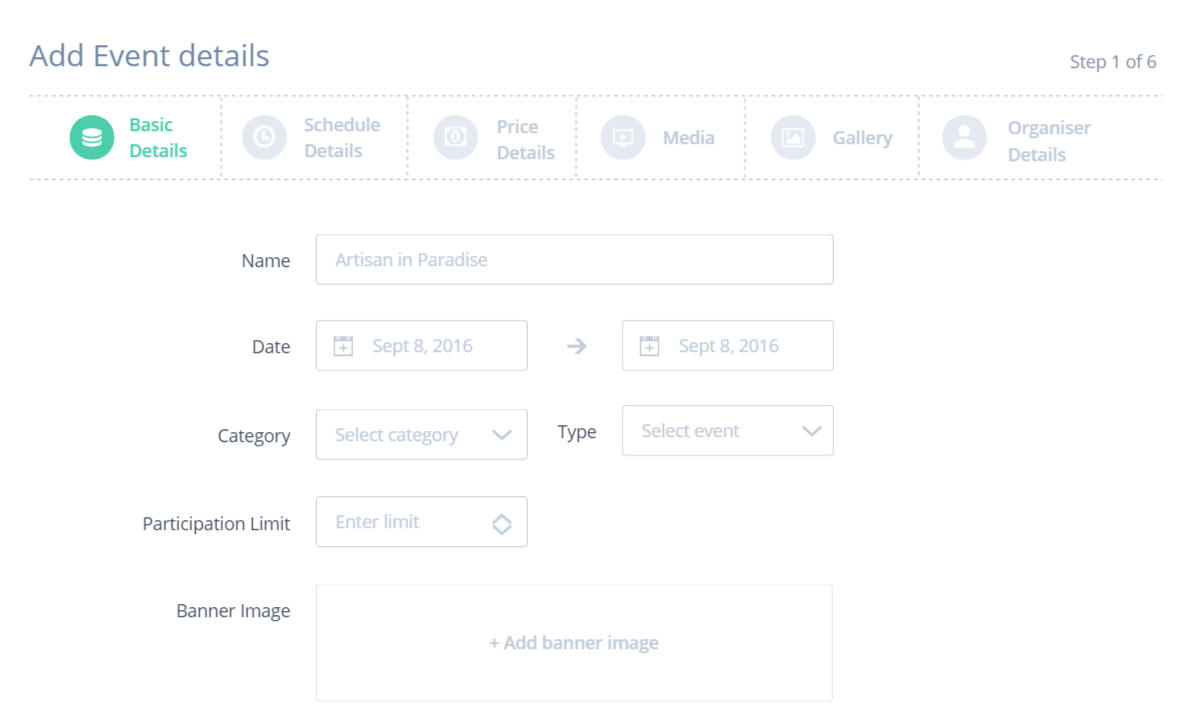Click the Participation Limit stepper arrows

(x=502, y=523)
